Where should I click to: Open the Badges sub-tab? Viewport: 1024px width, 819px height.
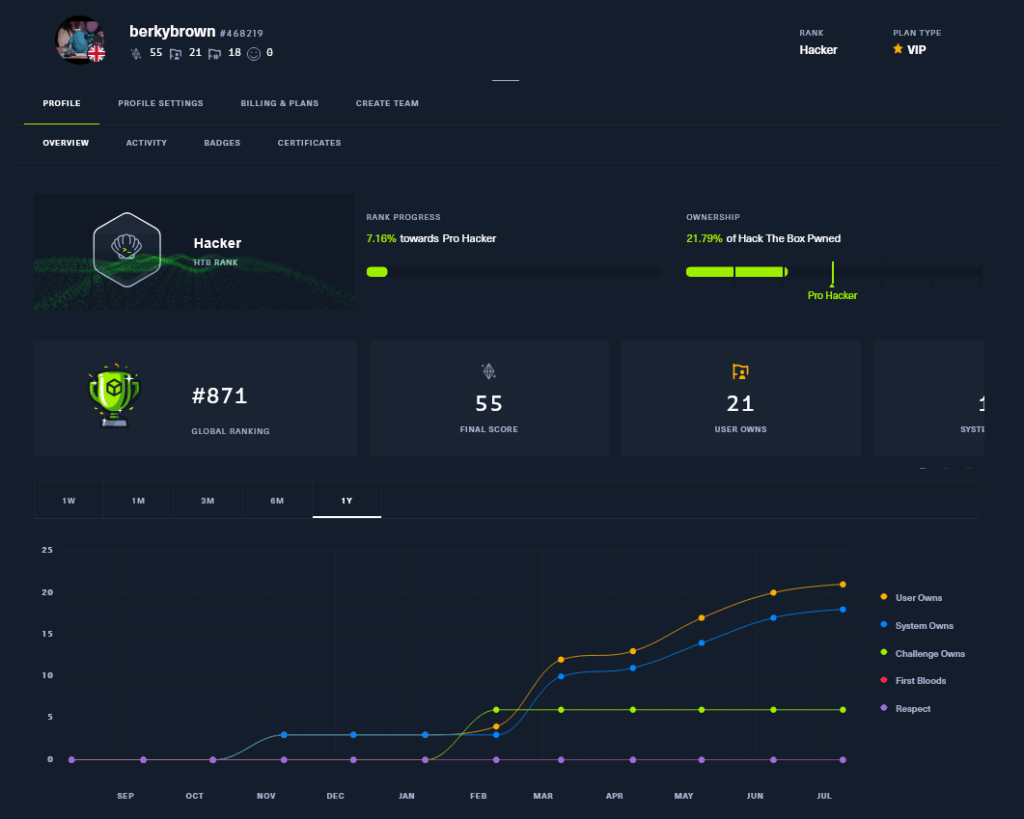coord(222,143)
